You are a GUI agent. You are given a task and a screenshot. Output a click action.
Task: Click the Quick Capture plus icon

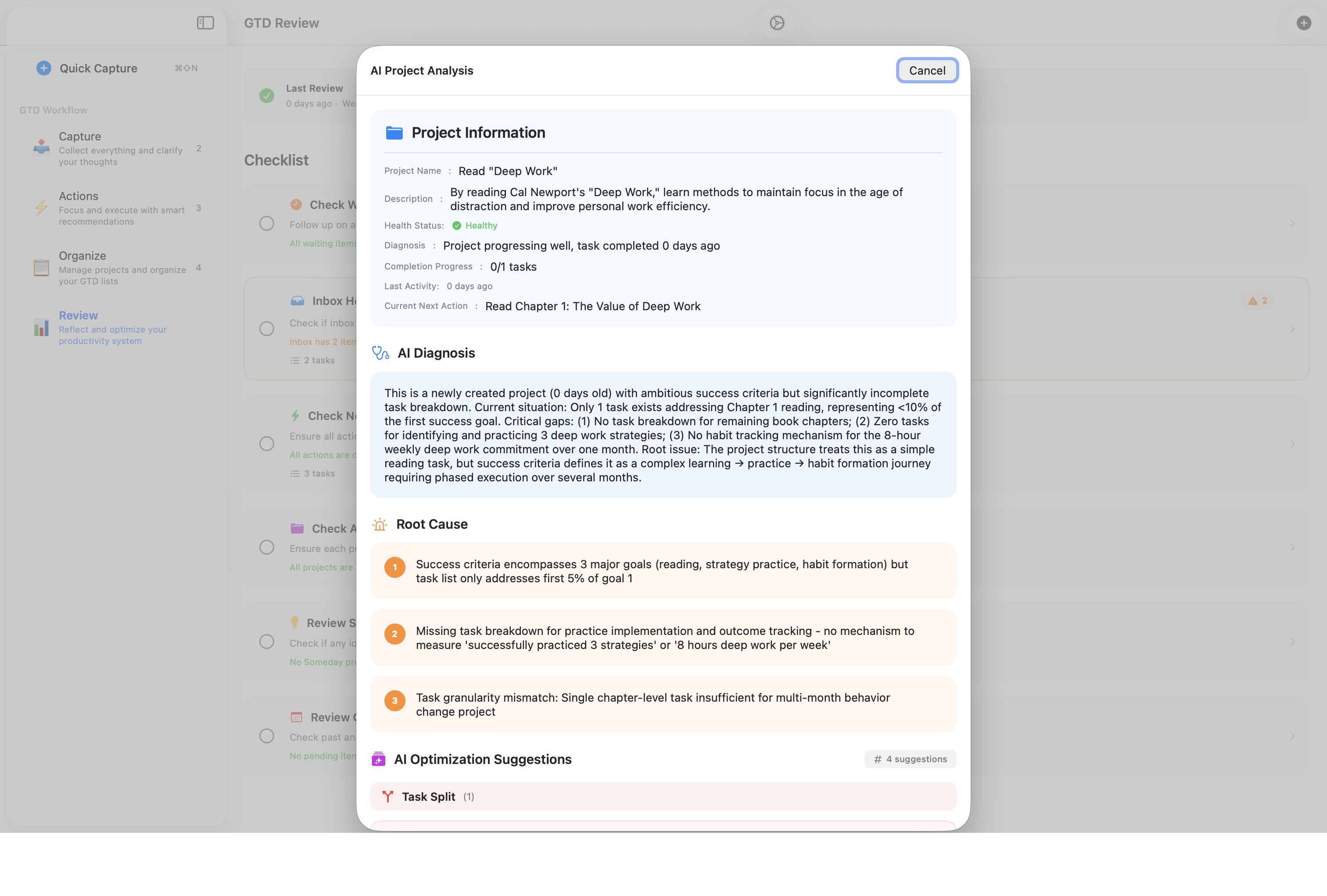(43, 68)
